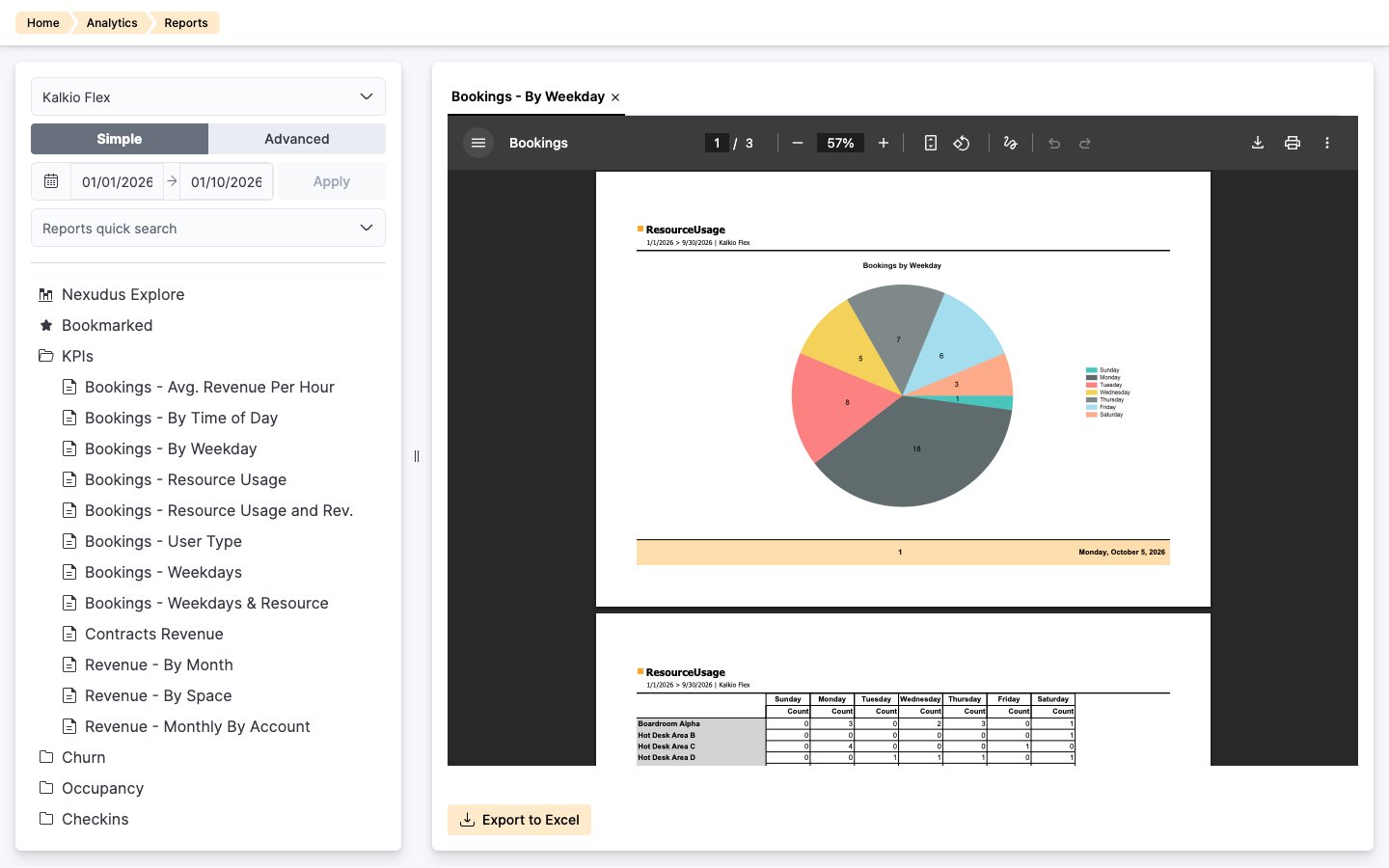The image size is (1389, 868).
Task: Click the 57% zoom level field
Action: pyautogui.click(x=840, y=143)
